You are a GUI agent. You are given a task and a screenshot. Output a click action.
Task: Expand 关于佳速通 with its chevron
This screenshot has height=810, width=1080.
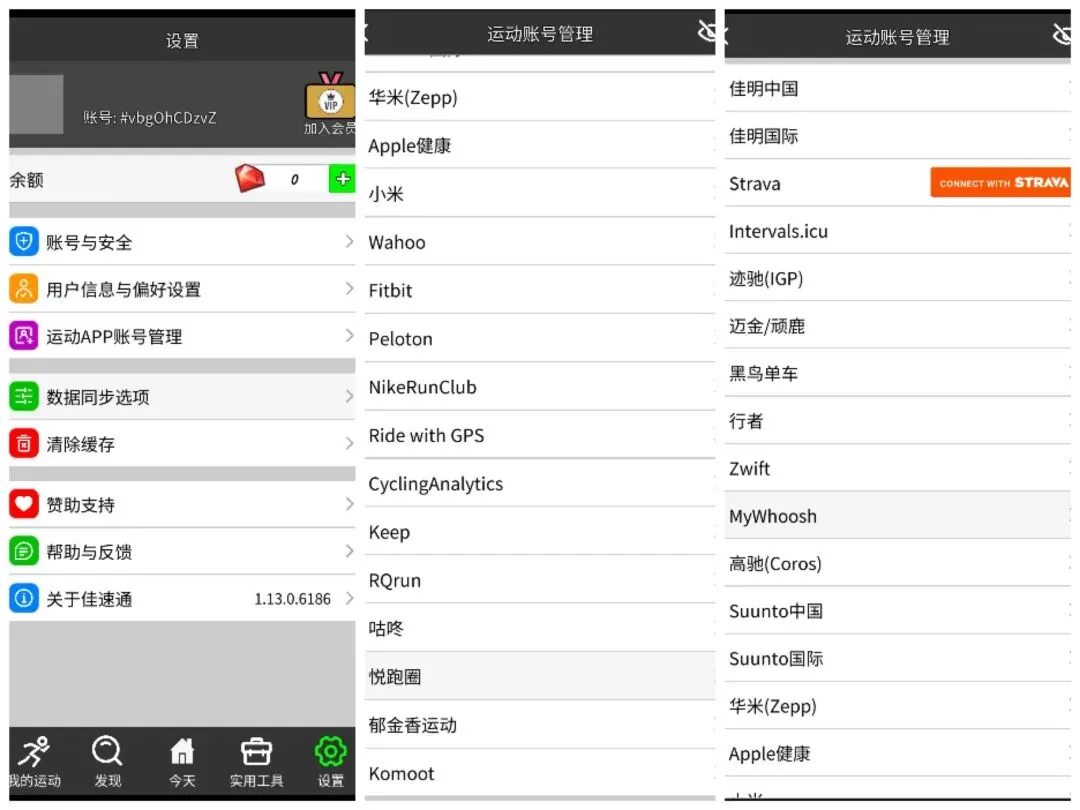pyautogui.click(x=349, y=598)
